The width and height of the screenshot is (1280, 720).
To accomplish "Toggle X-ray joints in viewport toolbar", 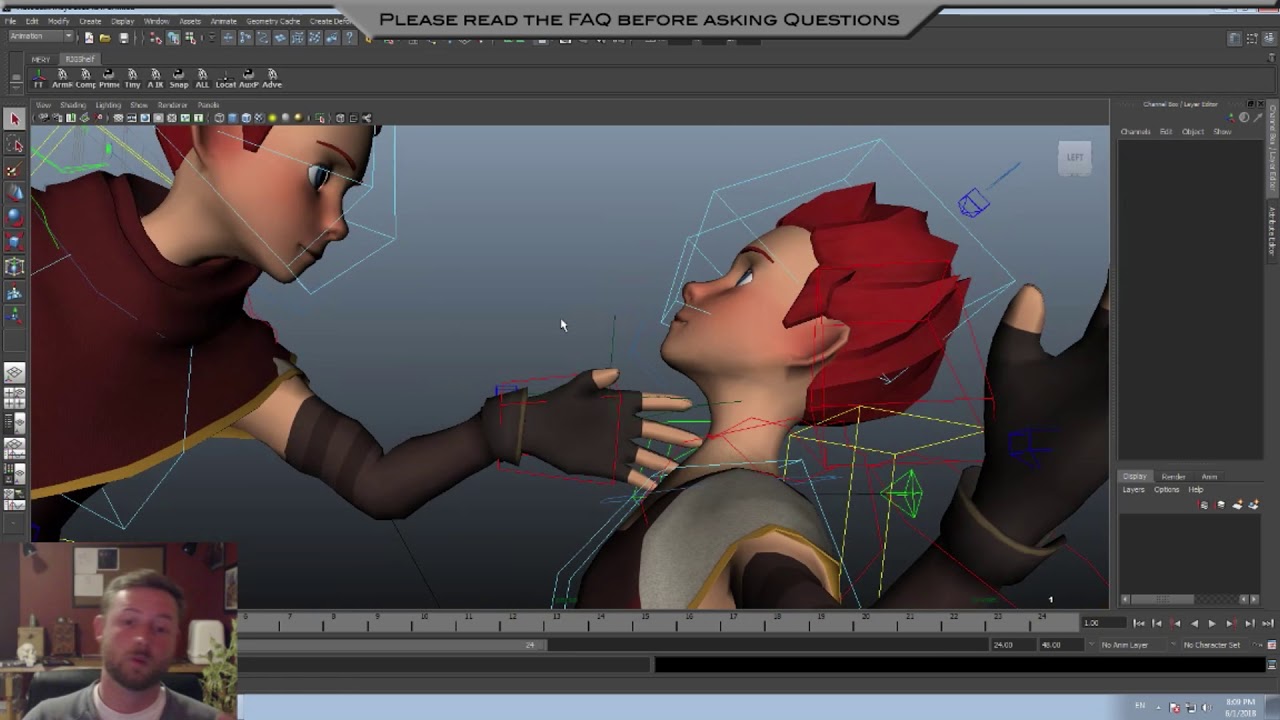I will pyautogui.click(x=366, y=118).
